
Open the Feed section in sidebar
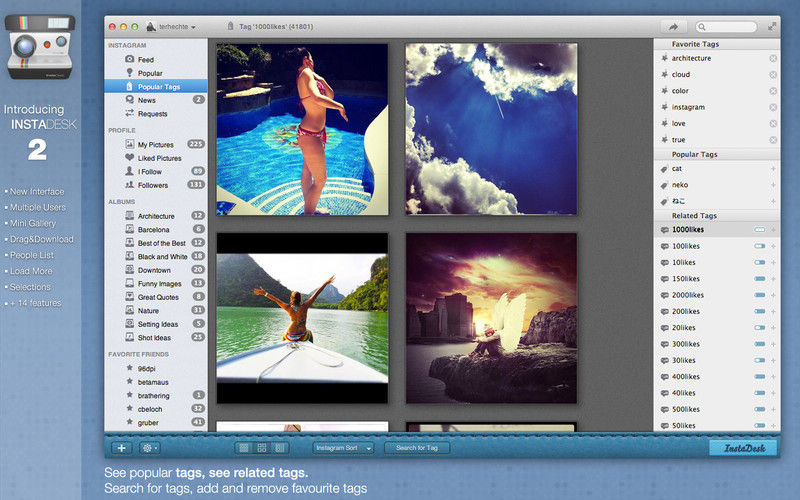[156, 59]
